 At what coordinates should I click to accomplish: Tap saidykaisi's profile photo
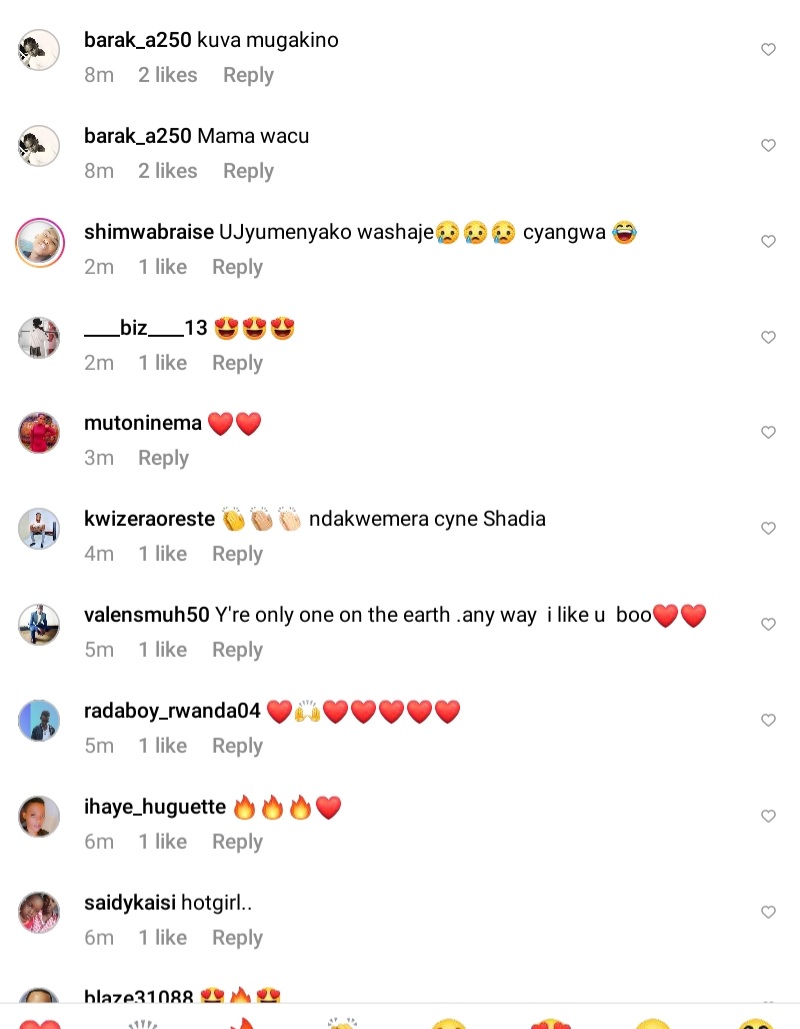[x=40, y=912]
